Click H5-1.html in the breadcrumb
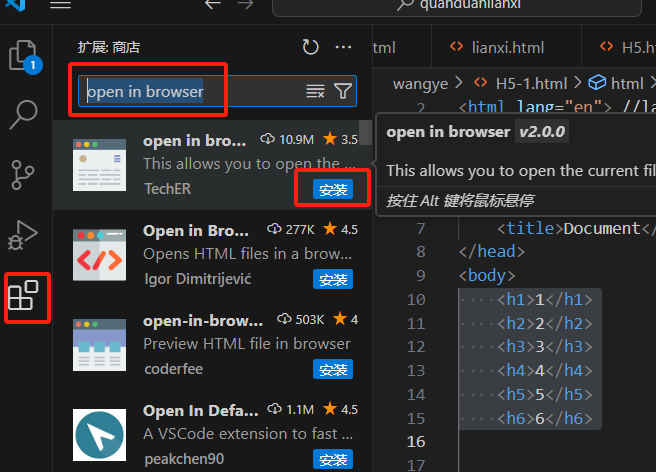 pyautogui.click(x=531, y=84)
